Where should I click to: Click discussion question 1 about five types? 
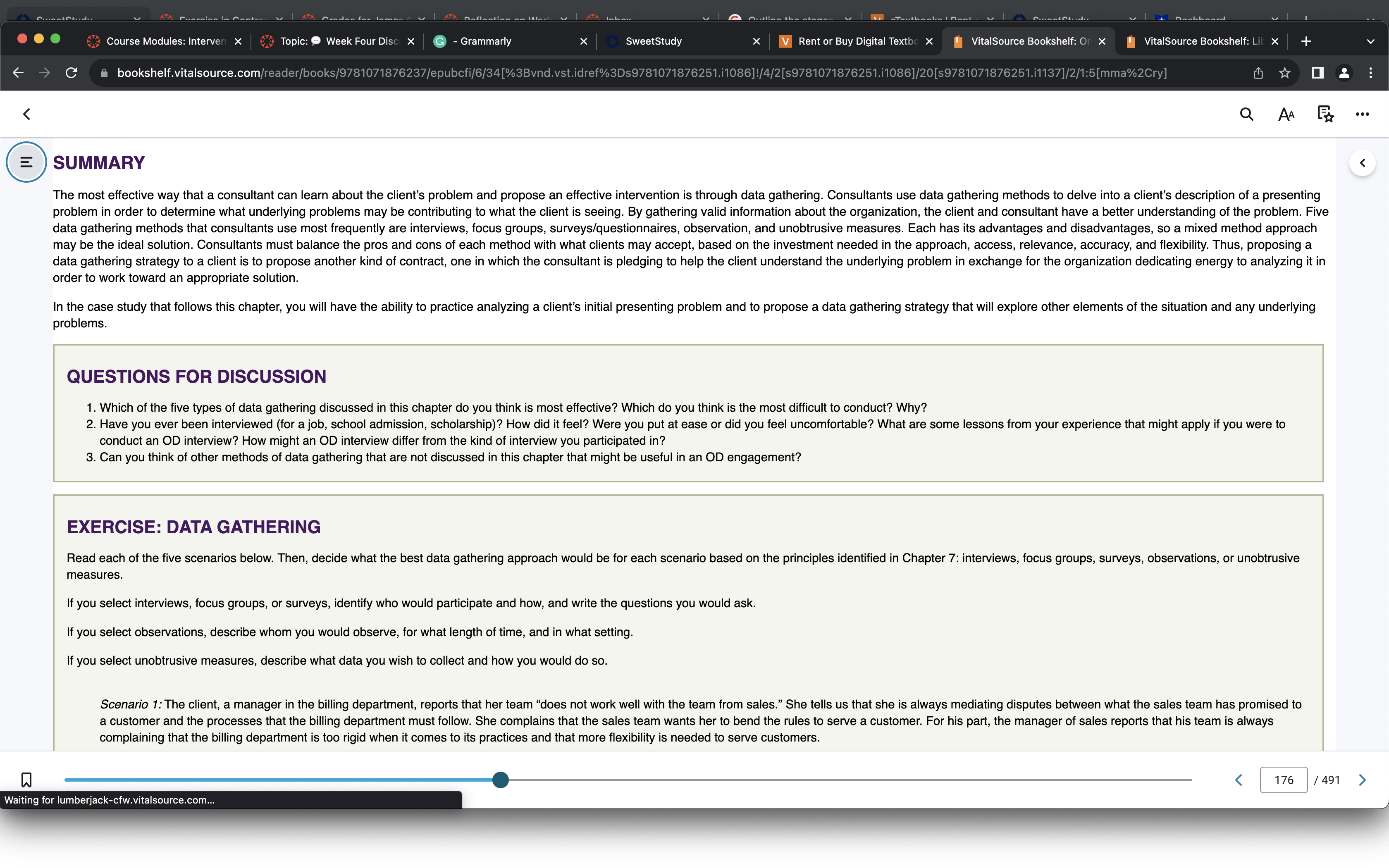pyautogui.click(x=513, y=408)
